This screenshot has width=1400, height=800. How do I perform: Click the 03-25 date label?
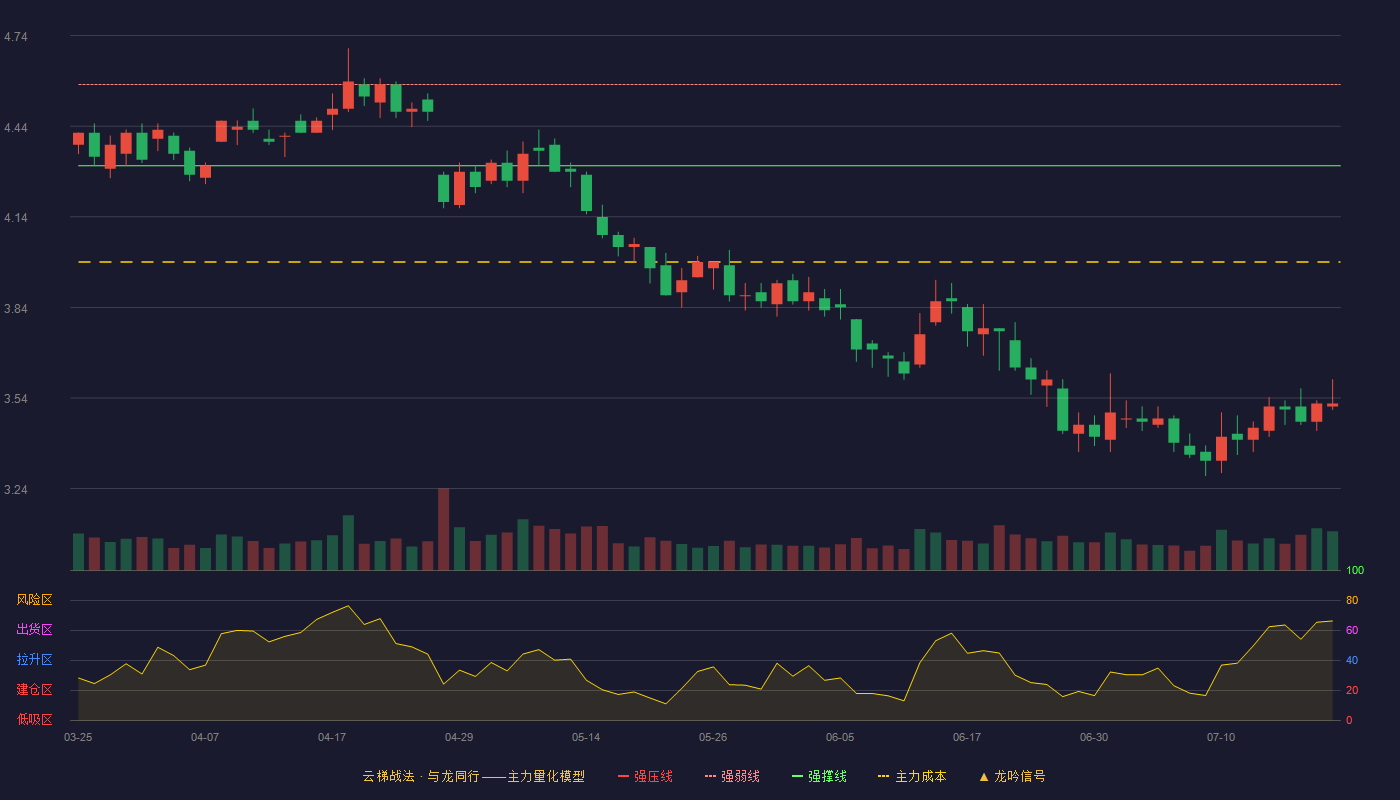tap(78, 737)
